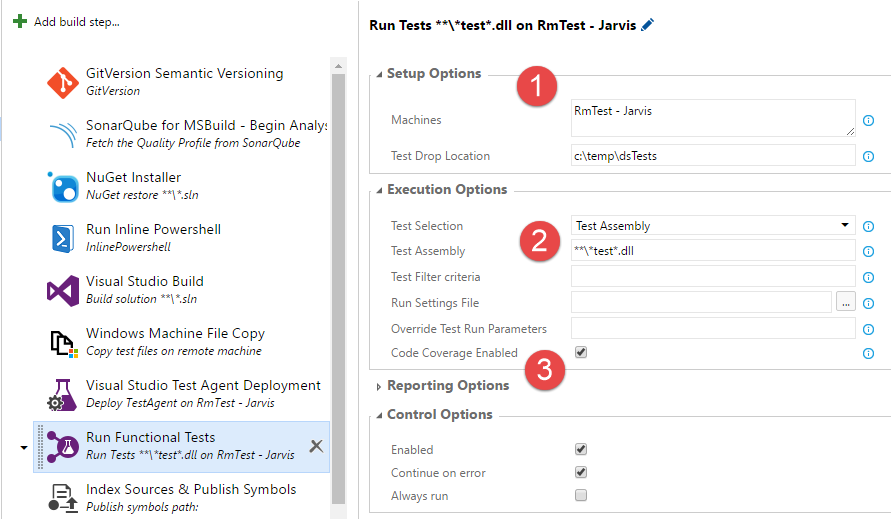The image size is (891, 519).
Task: Click the Run Settings File input
Action: (x=701, y=302)
